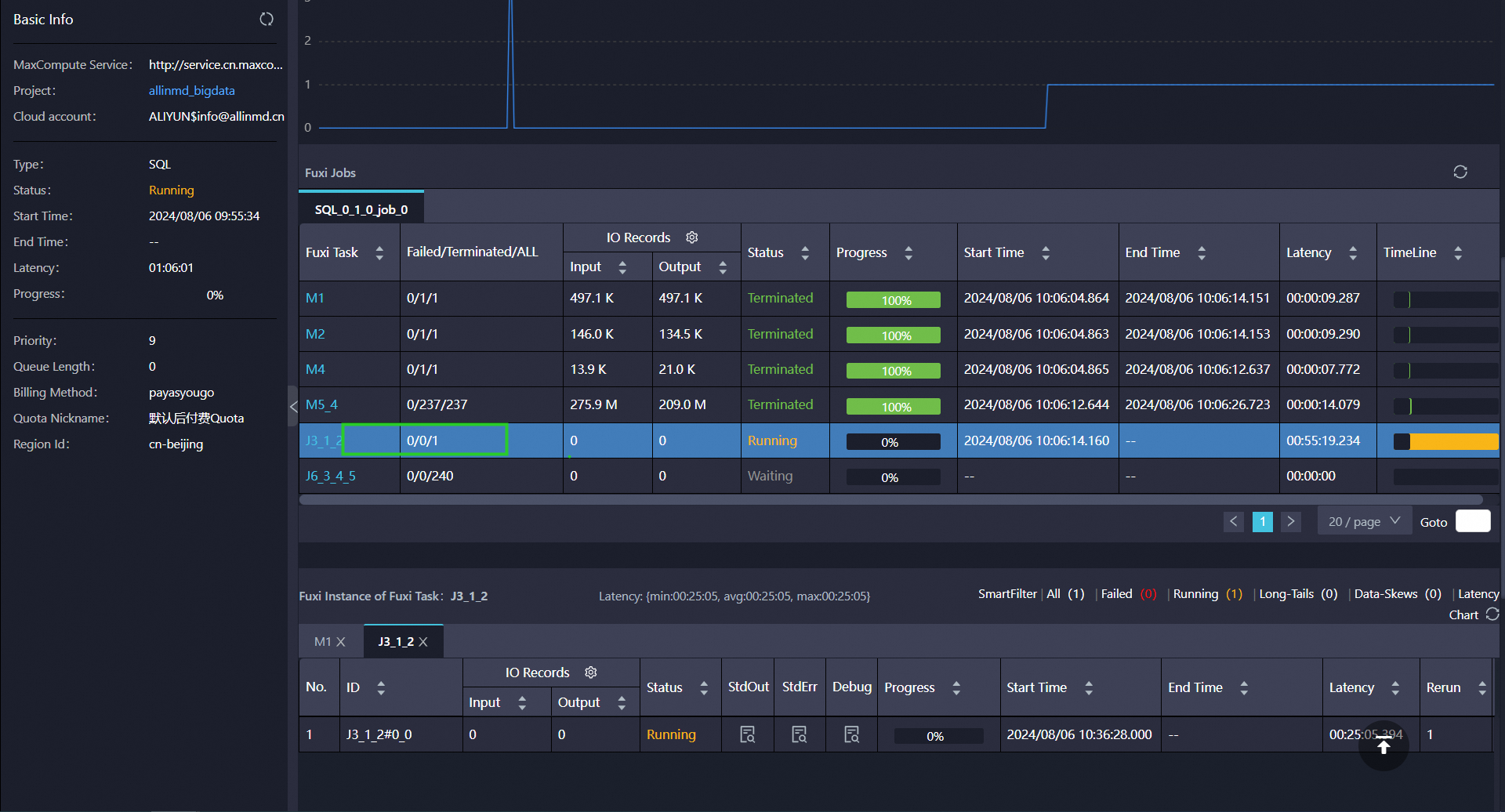Viewport: 1505px width, 812px height.
Task: Switch to the M1 instance tab
Action: [x=322, y=641]
